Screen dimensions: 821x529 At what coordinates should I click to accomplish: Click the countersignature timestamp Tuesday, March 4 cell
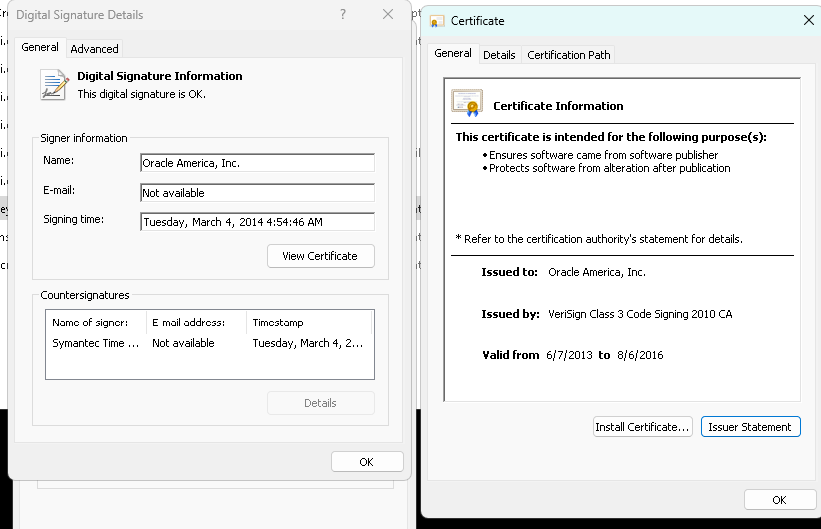[x=308, y=343]
